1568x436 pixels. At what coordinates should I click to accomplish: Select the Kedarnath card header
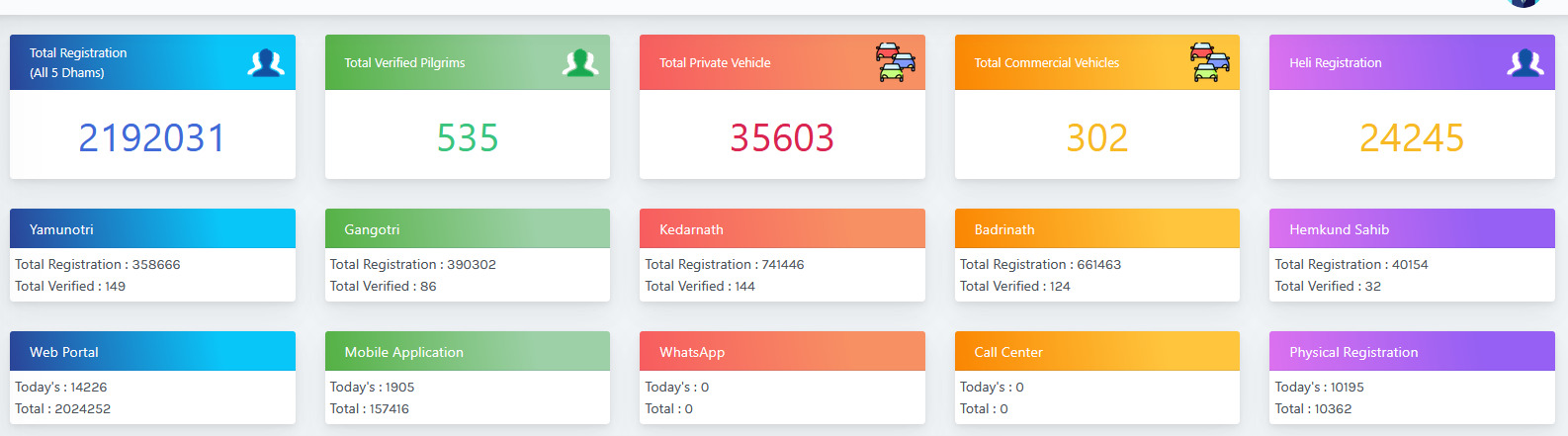point(782,229)
